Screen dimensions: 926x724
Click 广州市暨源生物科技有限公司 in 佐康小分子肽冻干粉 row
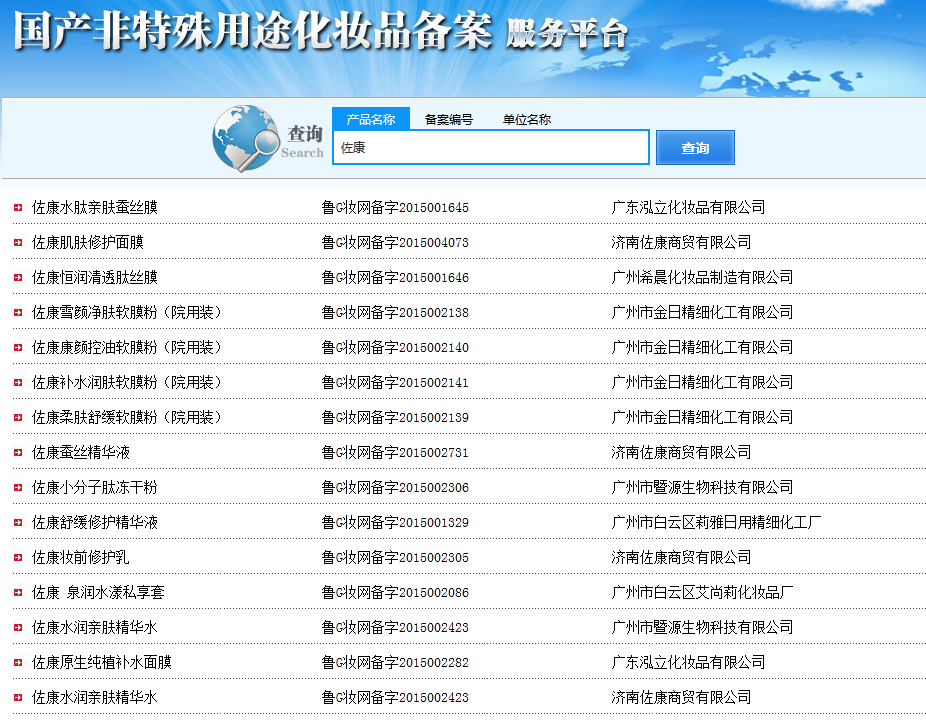click(702, 487)
